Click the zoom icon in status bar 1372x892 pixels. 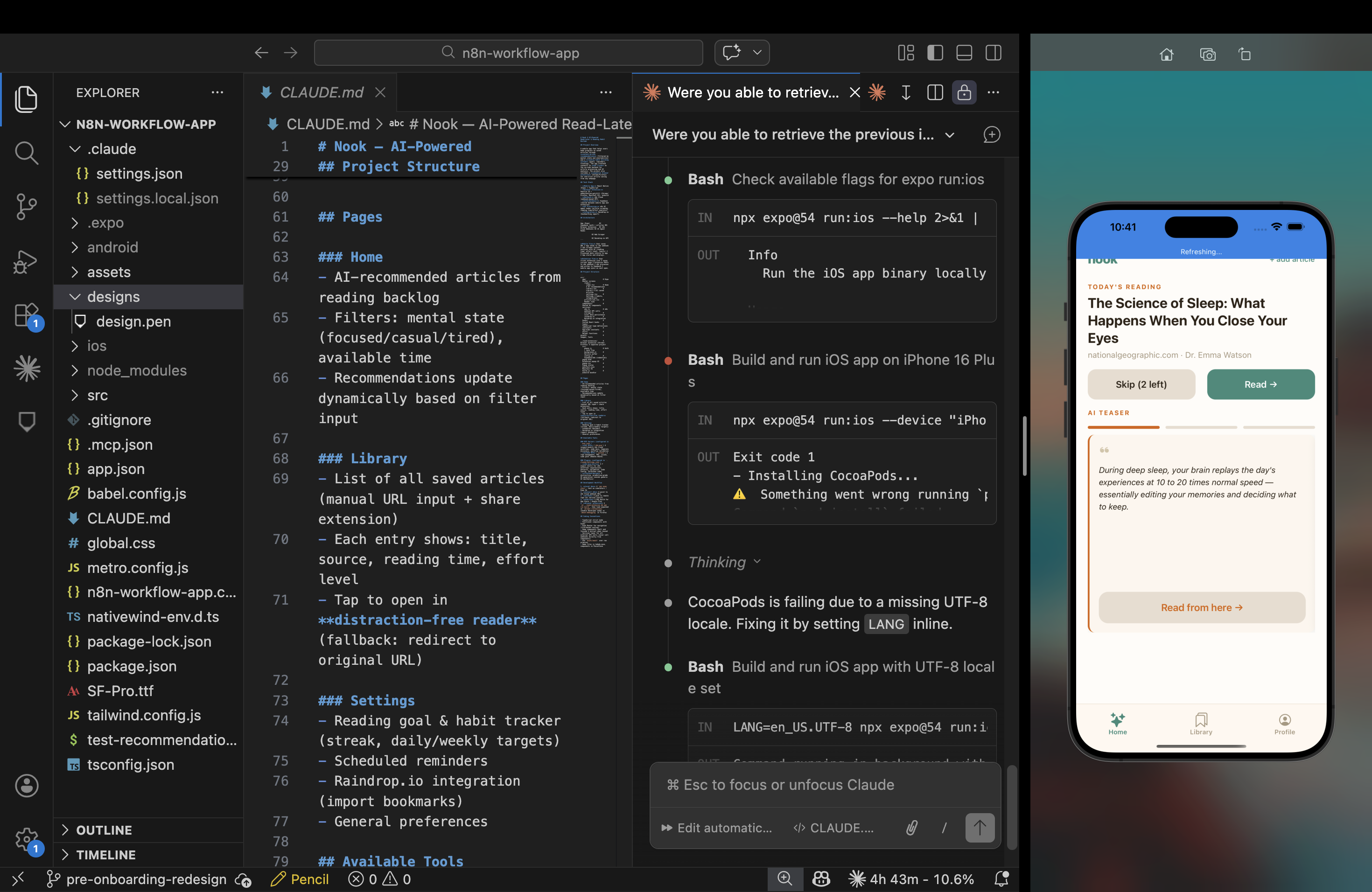point(784,879)
